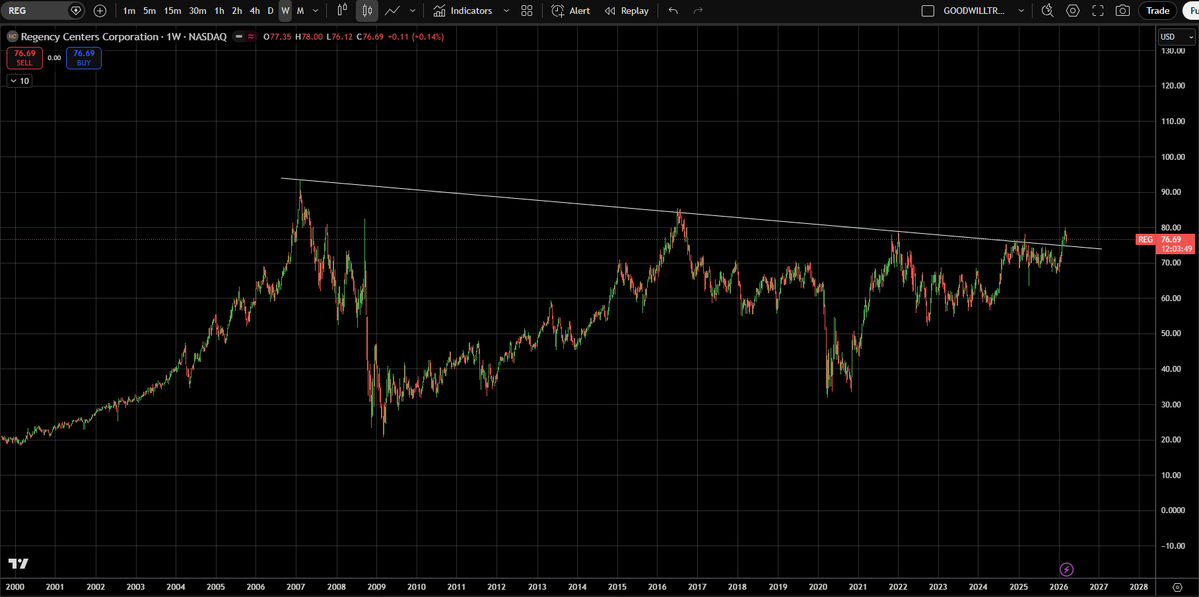
Task: Click the purple lightning event marker
Action: point(1066,569)
